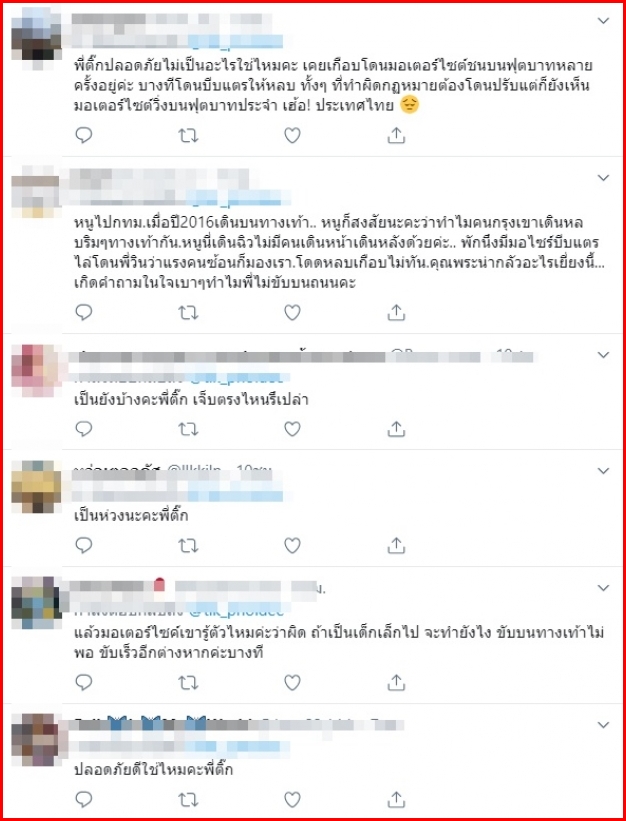This screenshot has height=821, width=626.
Task: Retweet the tweet mentioning 2016 กทม.
Action: tap(188, 313)
